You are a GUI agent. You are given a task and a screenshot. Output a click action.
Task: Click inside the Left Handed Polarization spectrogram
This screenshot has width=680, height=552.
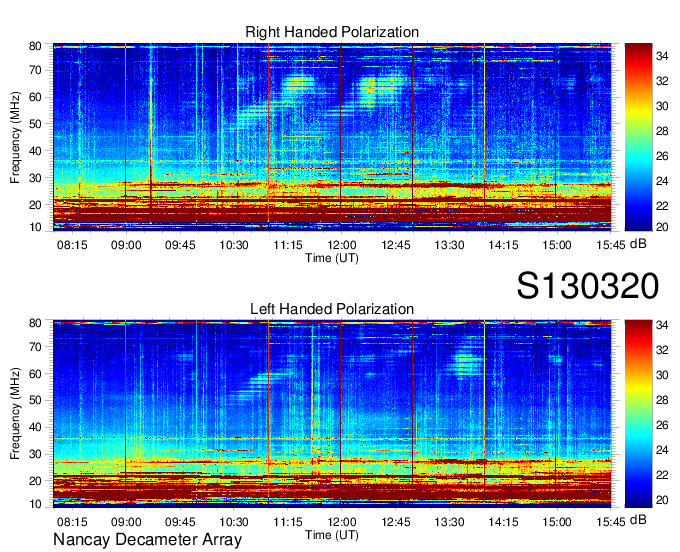pos(332,414)
